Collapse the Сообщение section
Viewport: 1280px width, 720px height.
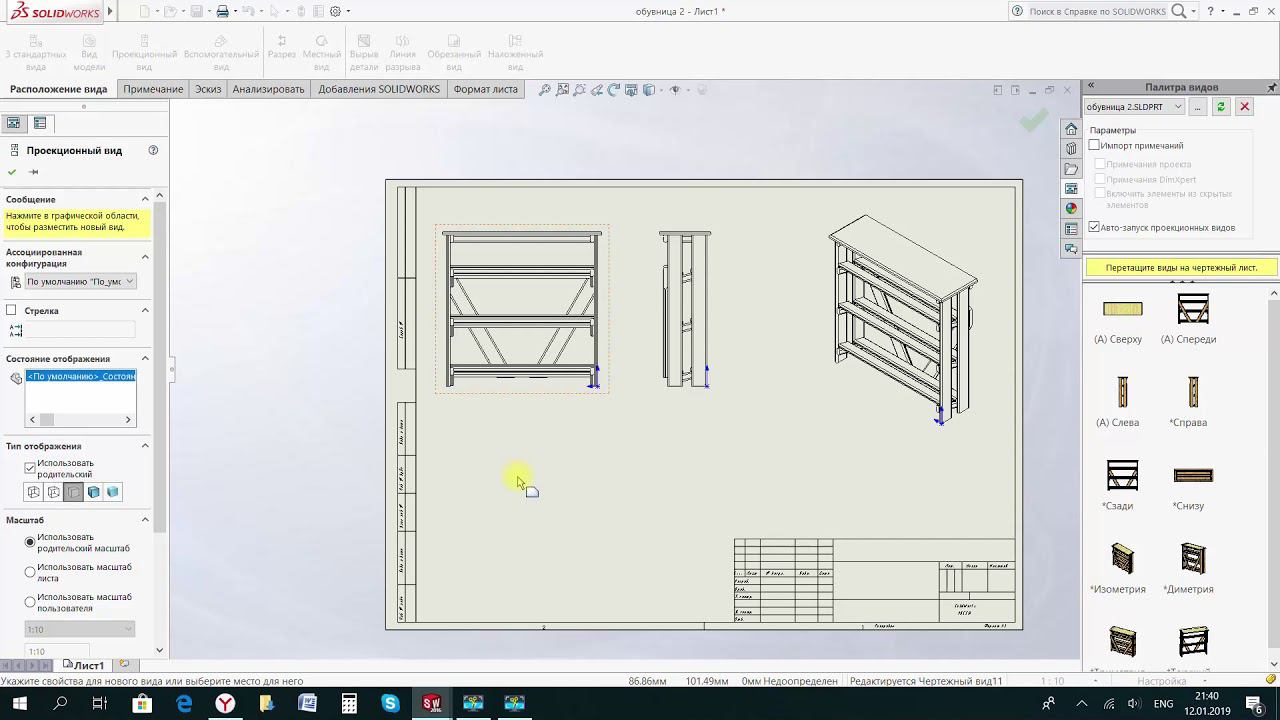pyautogui.click(x=145, y=198)
